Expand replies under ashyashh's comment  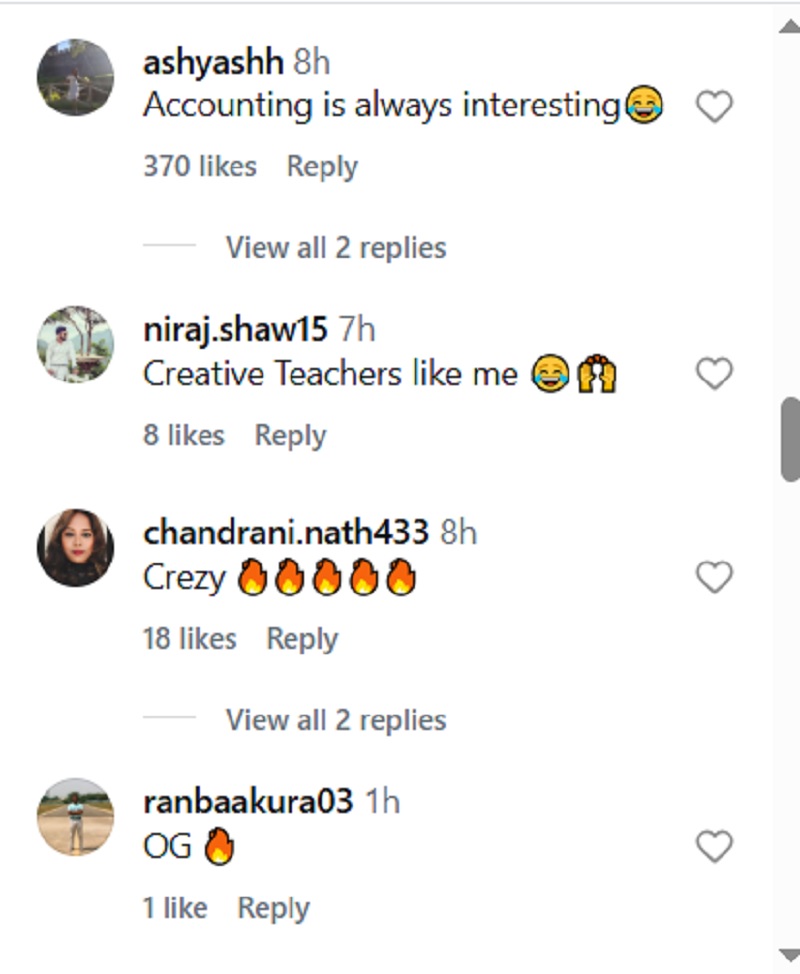(x=337, y=247)
